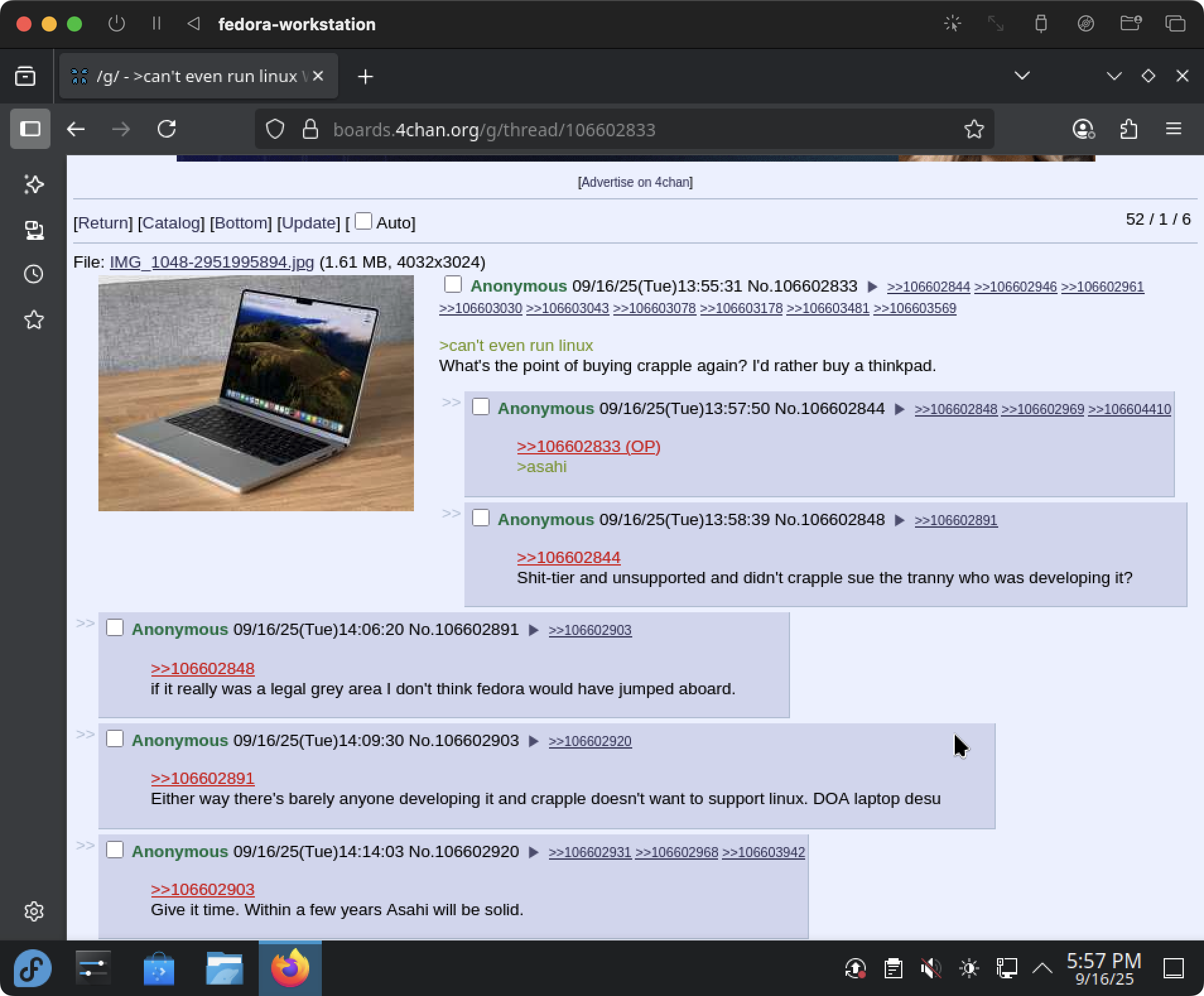1204x996 pixels.
Task: Open bookmarks star in sidebar
Action: [x=34, y=319]
